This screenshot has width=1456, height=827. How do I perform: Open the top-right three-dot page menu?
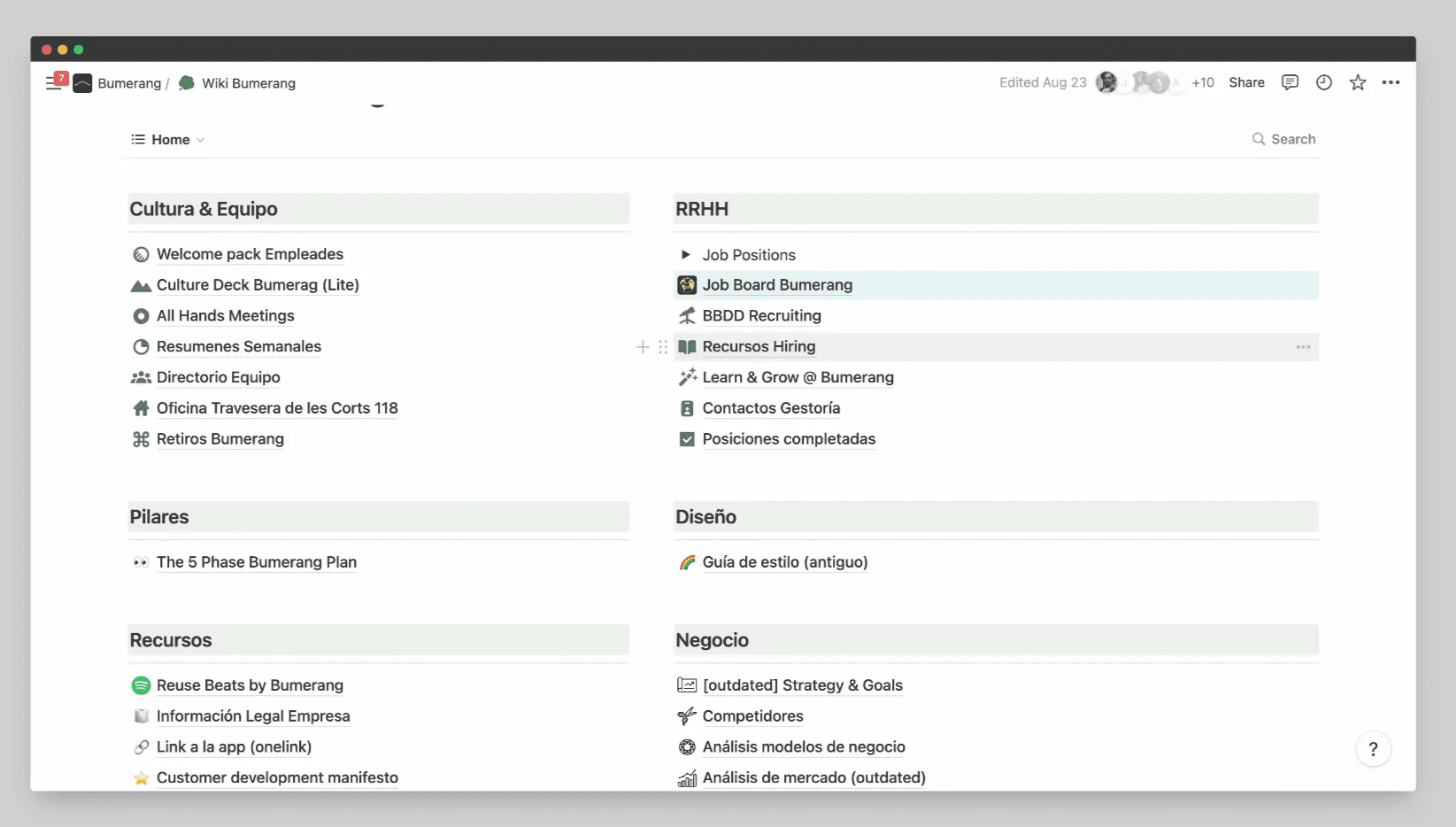click(x=1391, y=82)
